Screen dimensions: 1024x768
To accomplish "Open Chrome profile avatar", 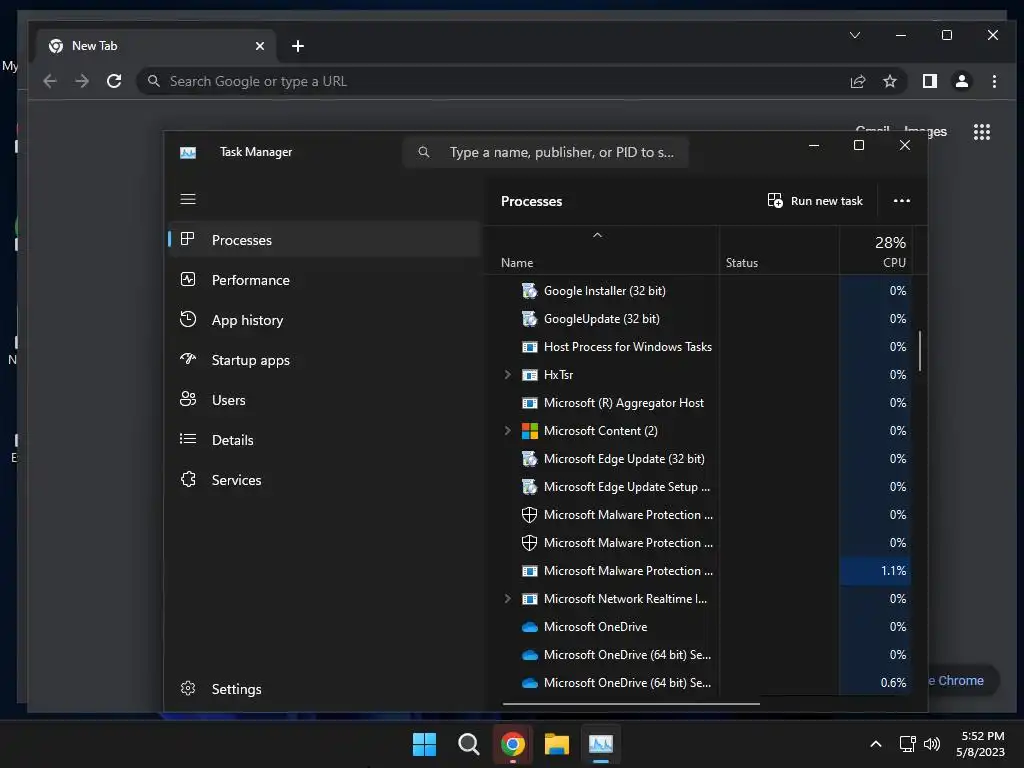I will point(961,81).
